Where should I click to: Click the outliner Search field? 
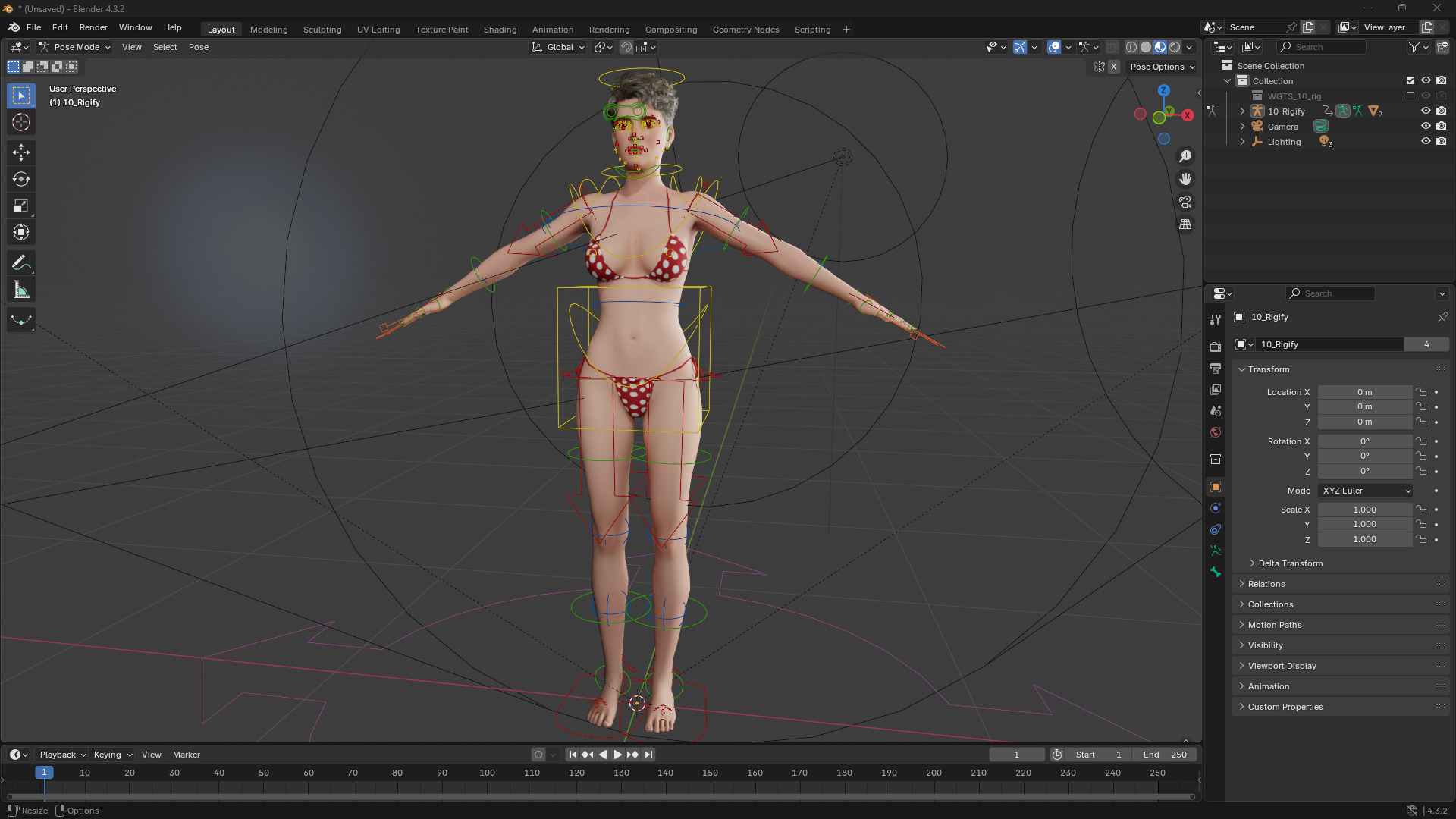pos(1322,47)
